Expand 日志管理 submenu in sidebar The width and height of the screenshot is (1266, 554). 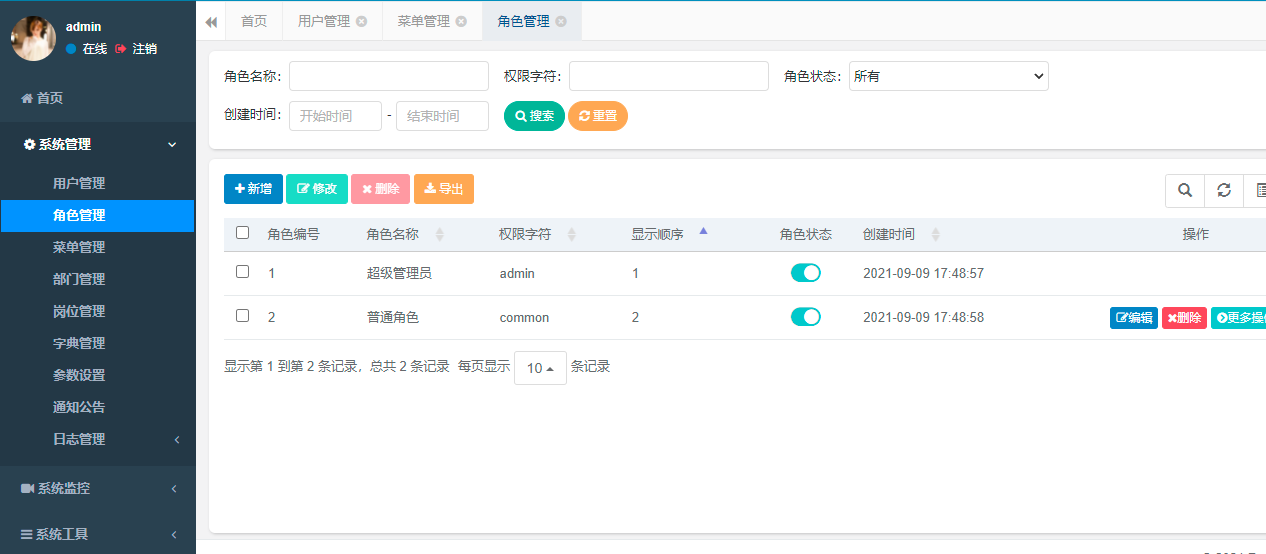click(98, 439)
